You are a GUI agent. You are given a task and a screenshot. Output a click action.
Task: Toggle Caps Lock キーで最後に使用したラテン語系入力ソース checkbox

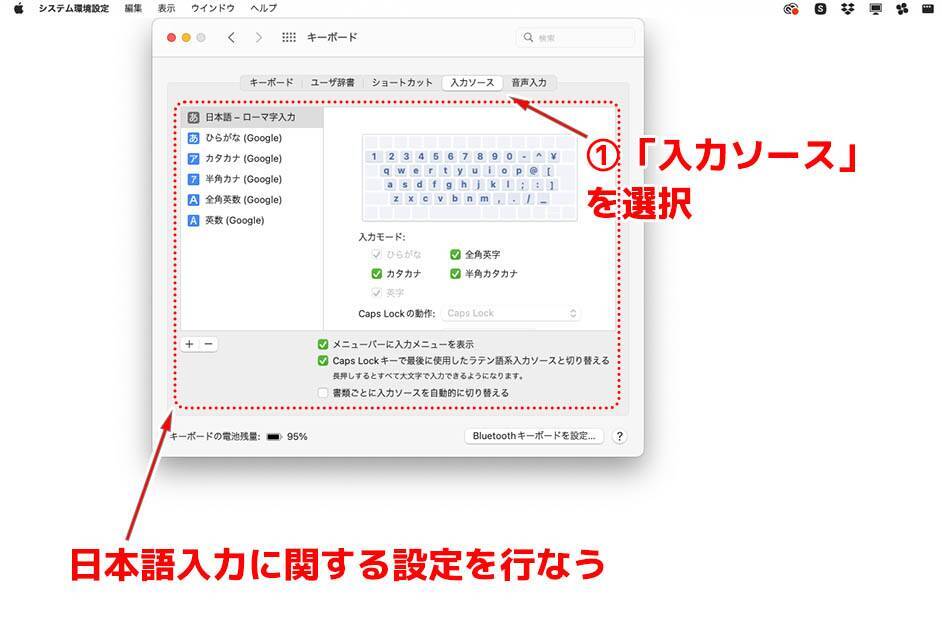point(323,361)
